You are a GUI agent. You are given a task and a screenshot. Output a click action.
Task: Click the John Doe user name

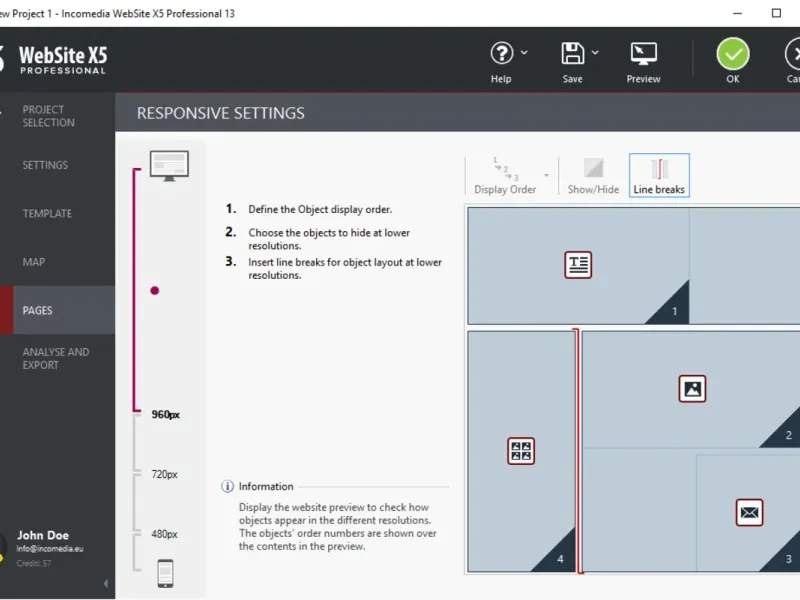pos(43,535)
